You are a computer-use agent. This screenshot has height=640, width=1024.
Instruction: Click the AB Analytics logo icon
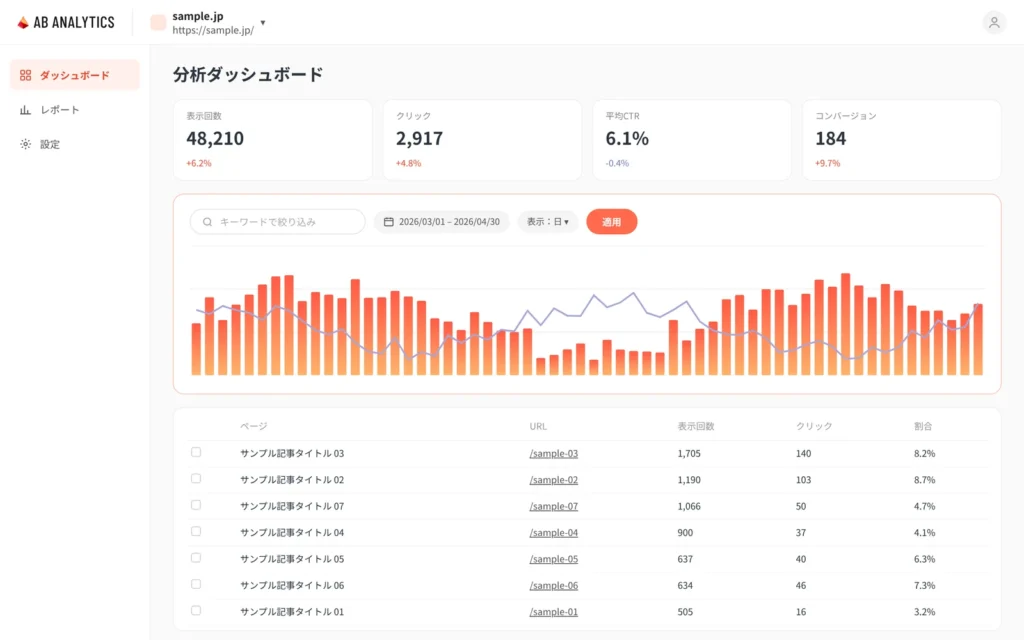click(x=23, y=23)
